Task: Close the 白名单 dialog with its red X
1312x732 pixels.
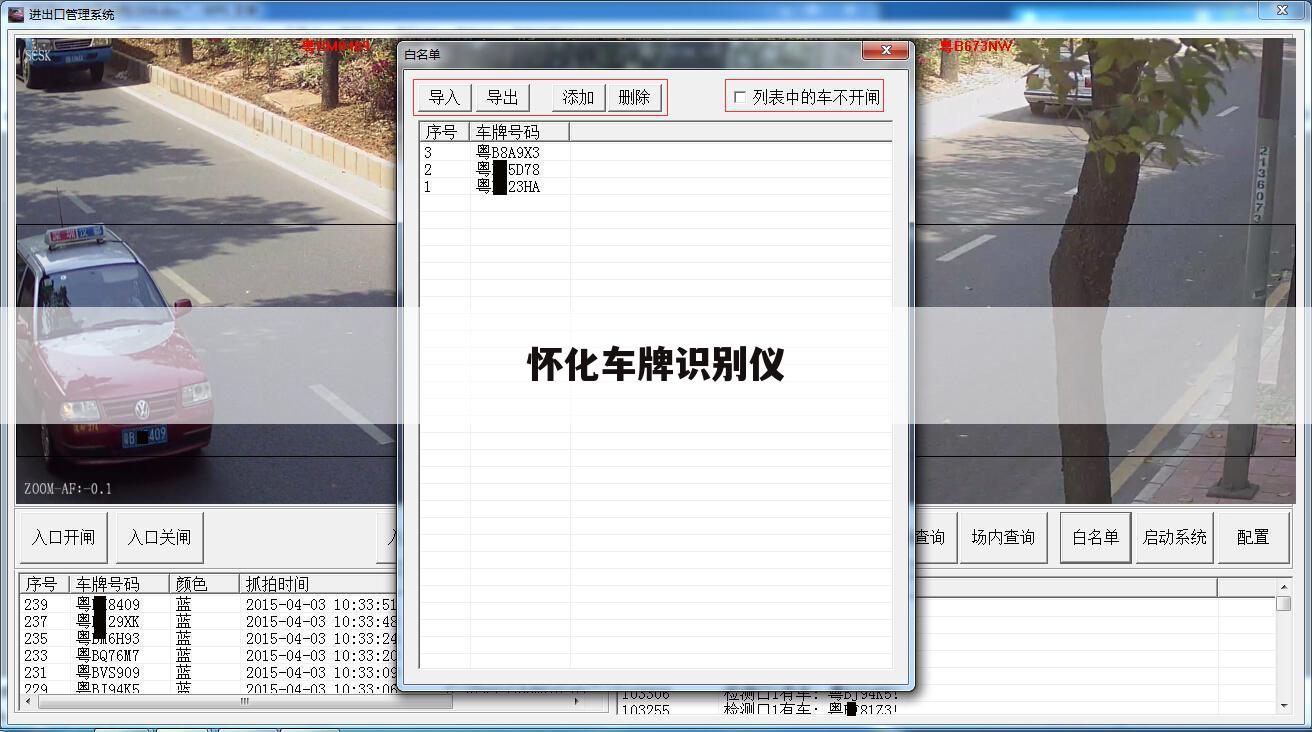Action: pos(886,51)
